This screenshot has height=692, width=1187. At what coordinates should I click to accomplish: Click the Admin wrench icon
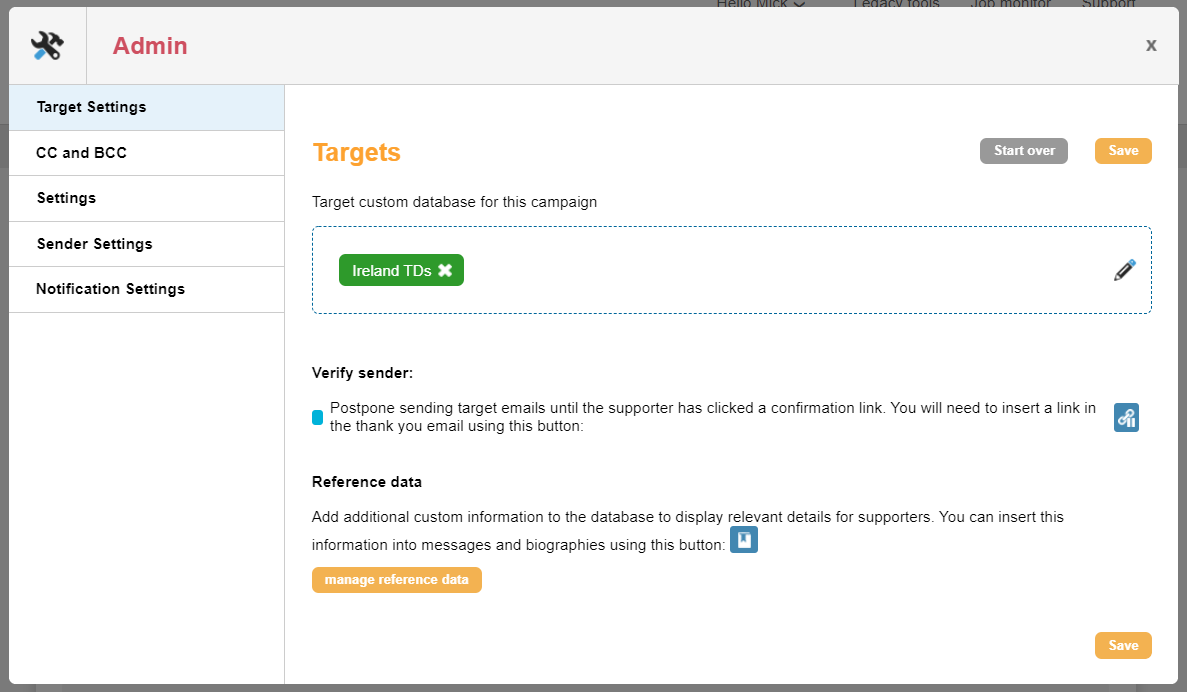click(46, 44)
